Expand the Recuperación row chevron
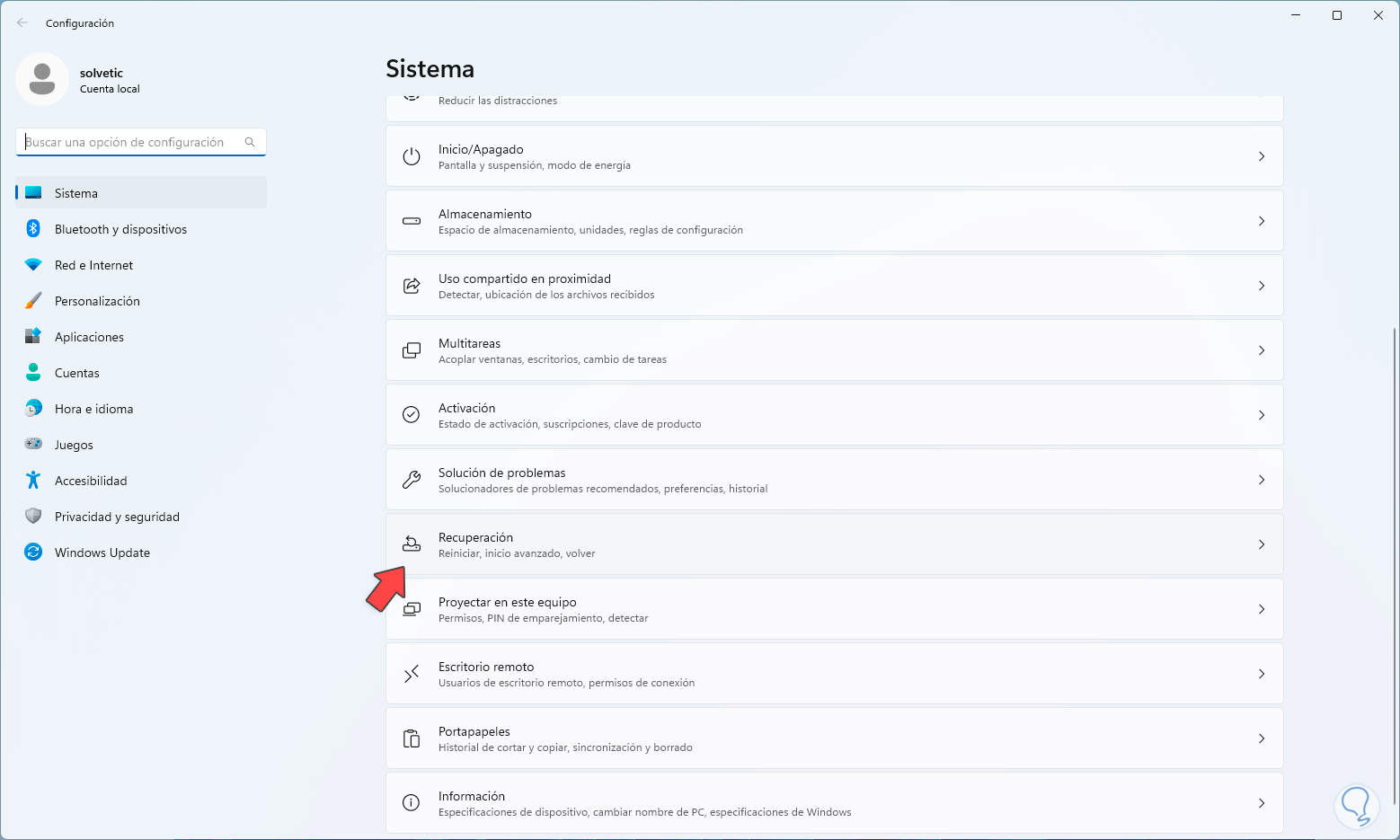1400x840 pixels. (1262, 544)
